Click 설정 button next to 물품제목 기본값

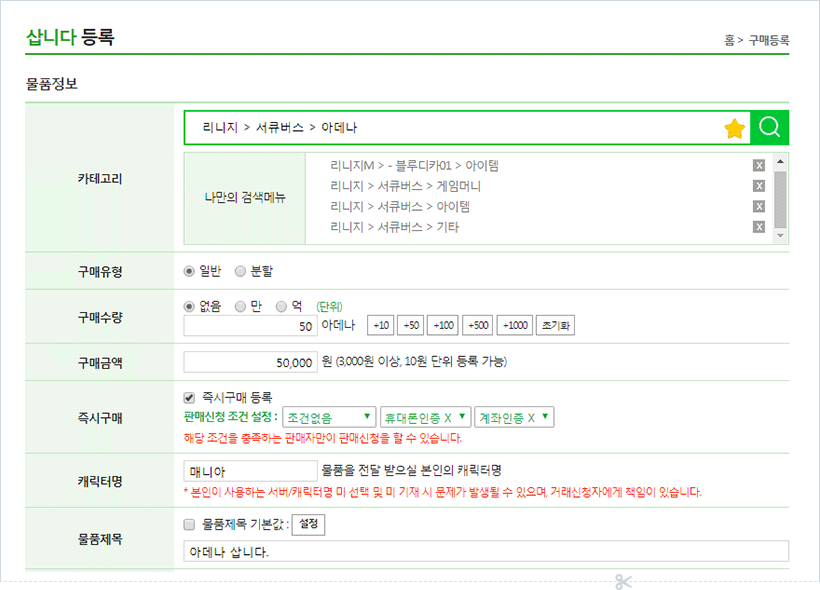point(308,523)
